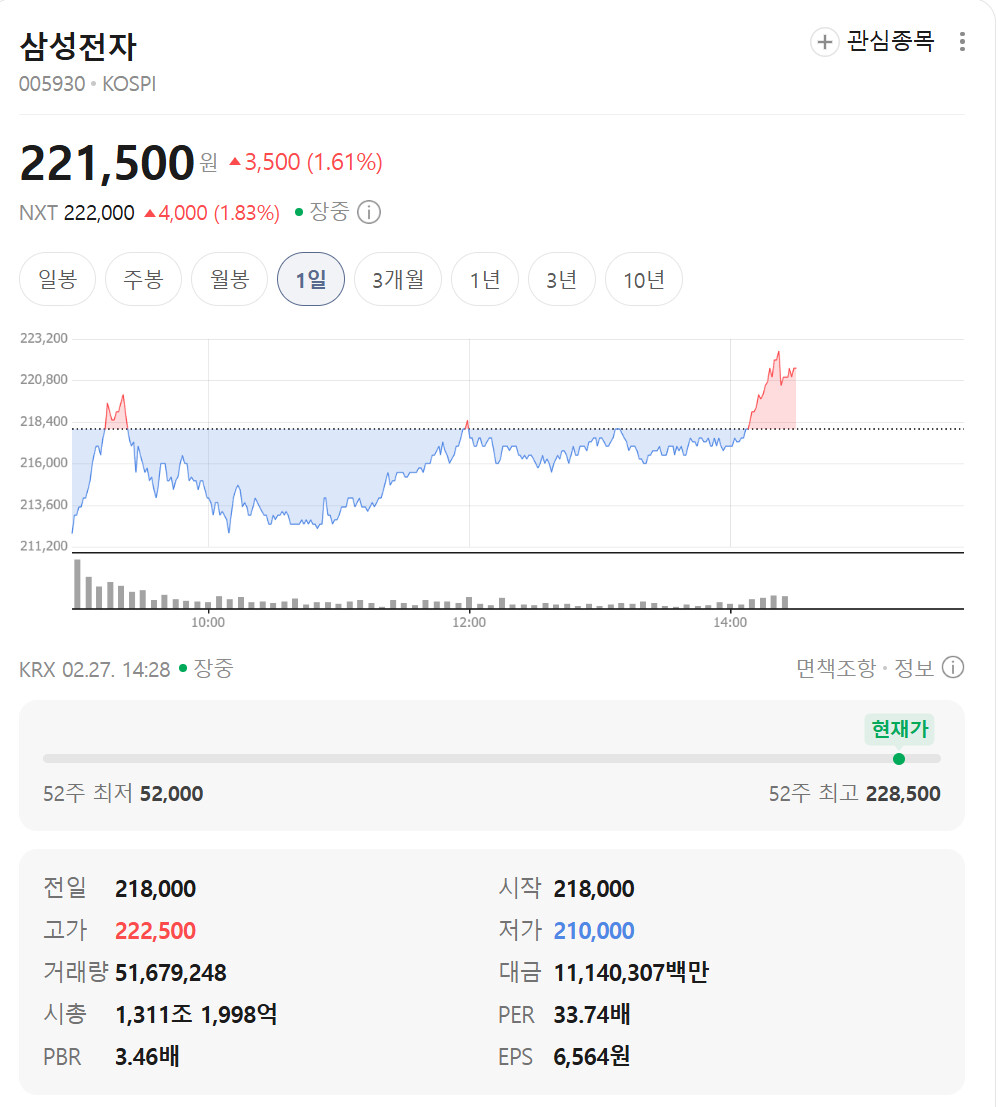Click the red price peak on chart
The image size is (998, 1107).
click(x=778, y=353)
